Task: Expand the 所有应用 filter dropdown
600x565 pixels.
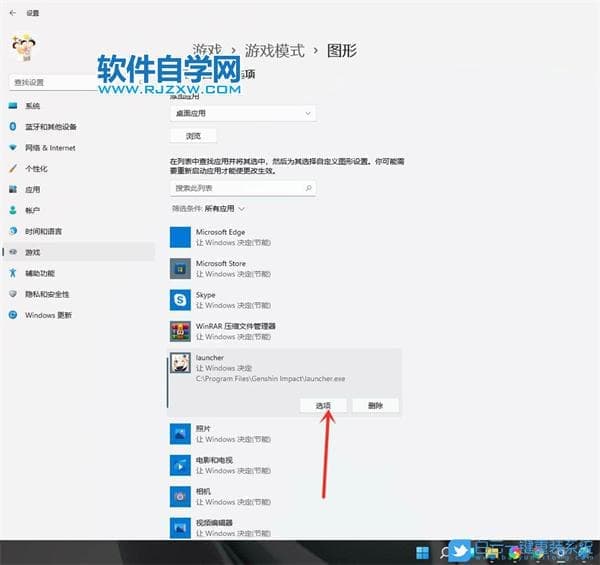Action: click(224, 209)
